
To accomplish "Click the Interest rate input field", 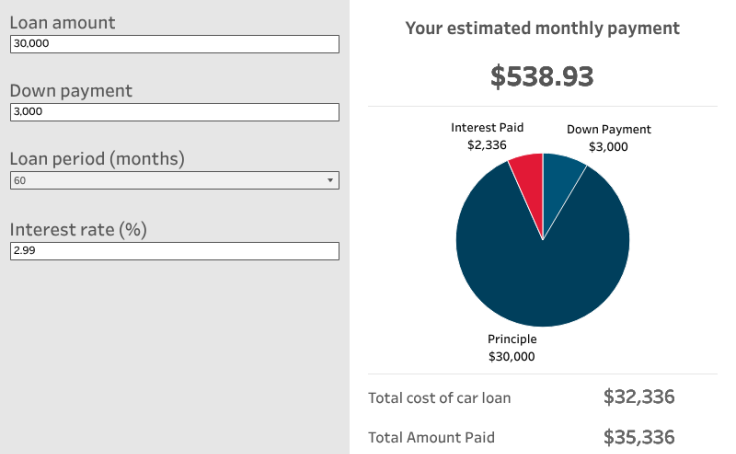I will (x=174, y=250).
